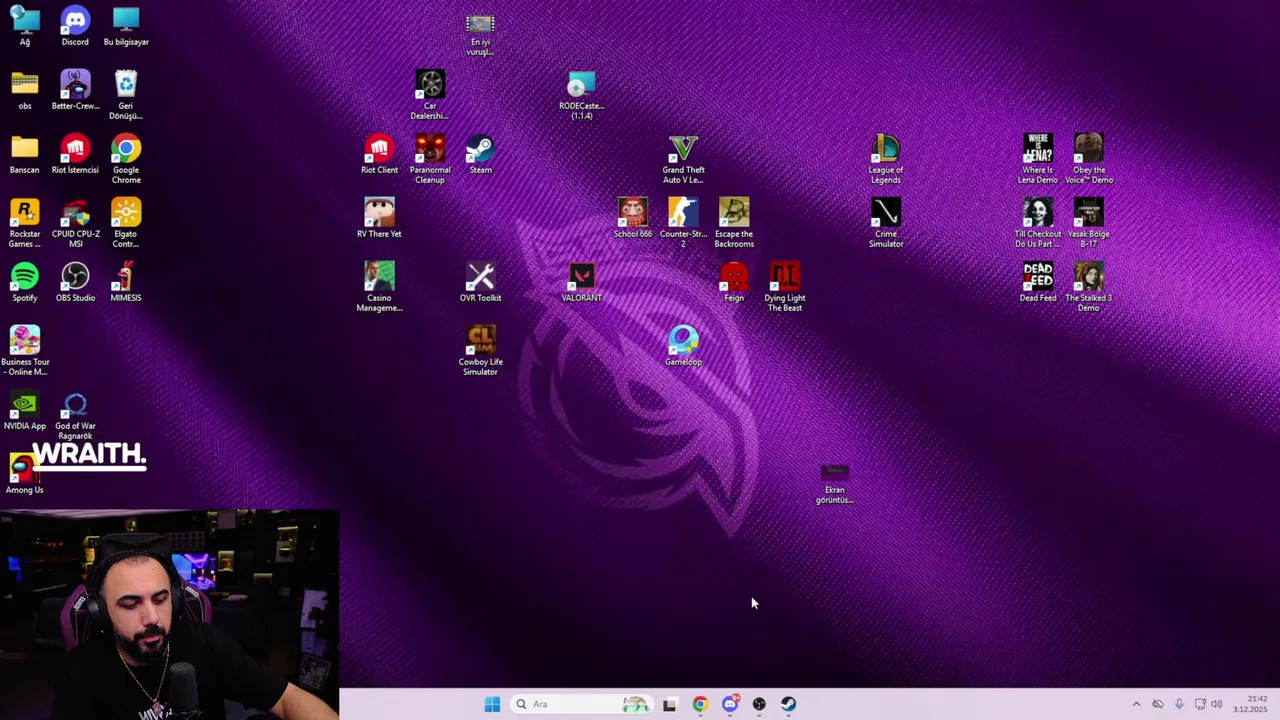Open RV There Yet game

(x=379, y=218)
